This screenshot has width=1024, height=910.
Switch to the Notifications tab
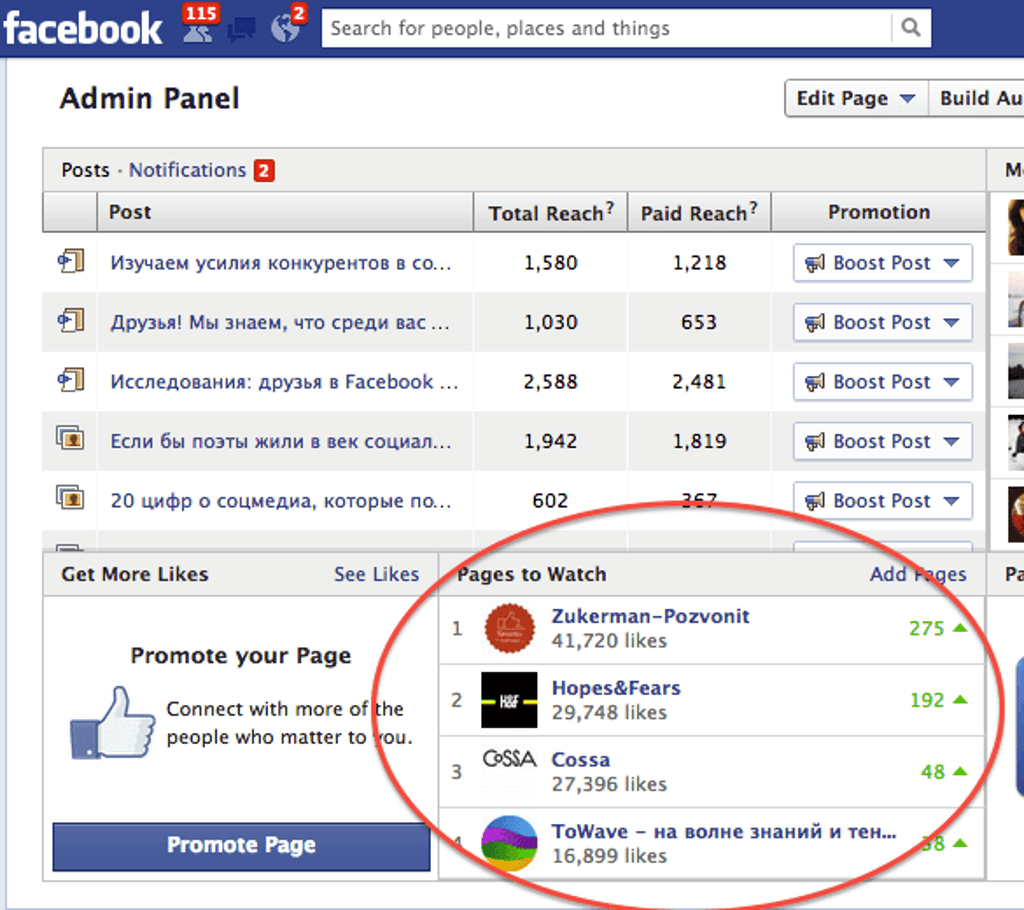[x=187, y=170]
